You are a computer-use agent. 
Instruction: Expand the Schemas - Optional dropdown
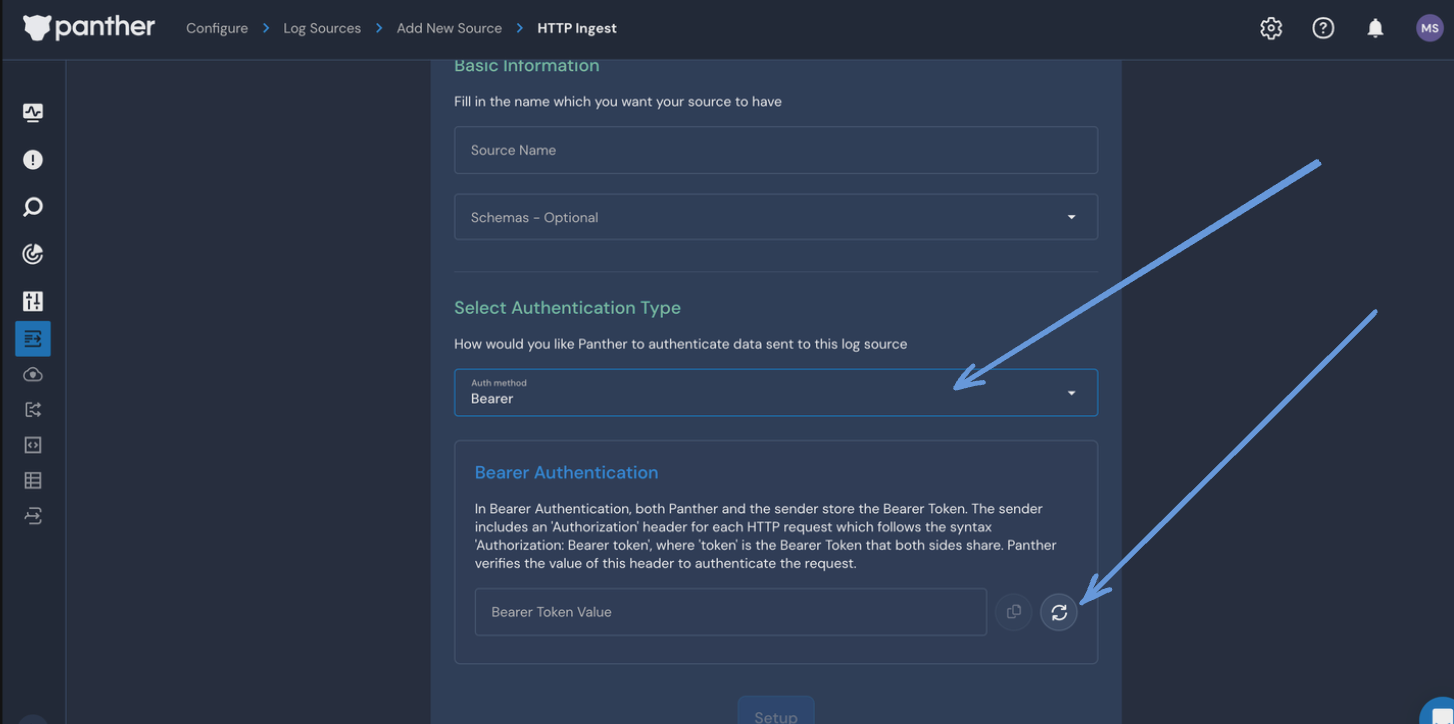tap(775, 217)
